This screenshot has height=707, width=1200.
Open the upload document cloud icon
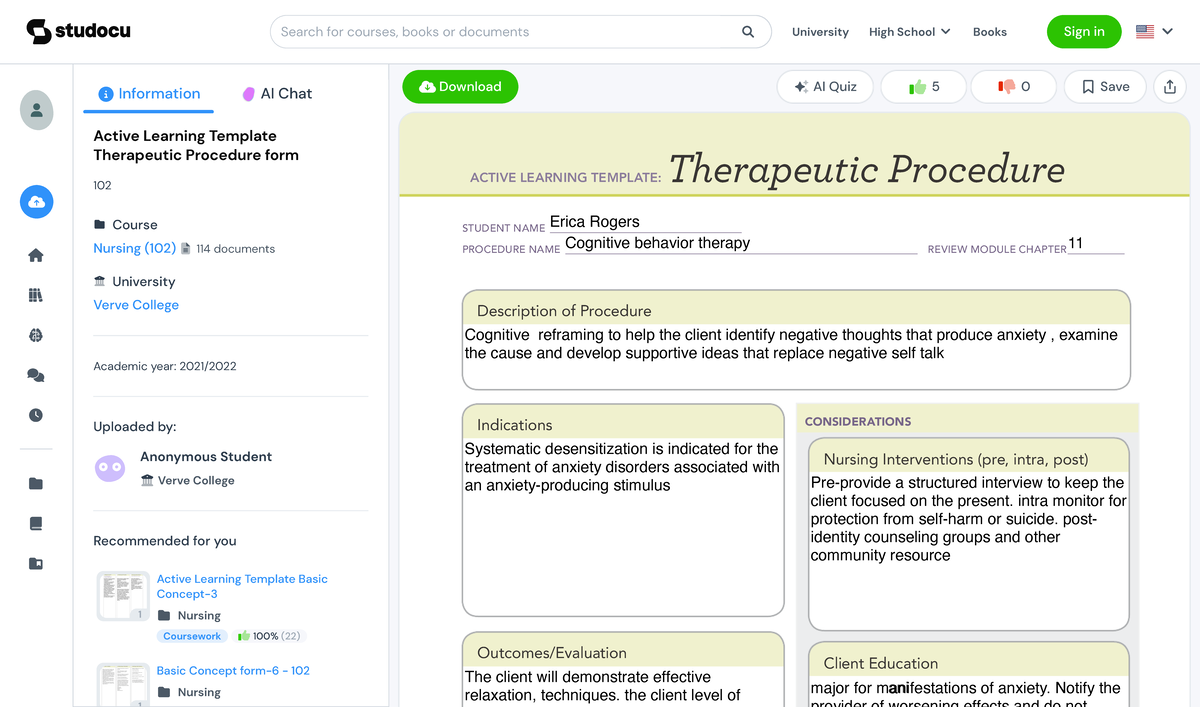(36, 201)
